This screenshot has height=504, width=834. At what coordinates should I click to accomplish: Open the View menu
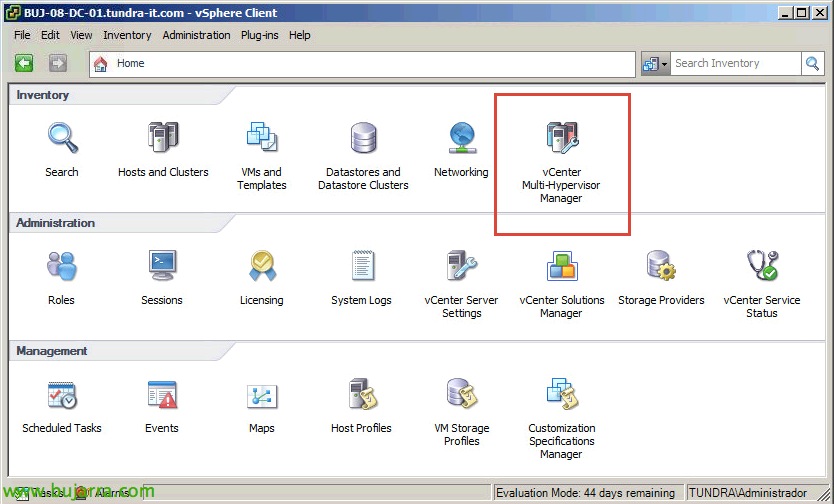click(x=81, y=35)
